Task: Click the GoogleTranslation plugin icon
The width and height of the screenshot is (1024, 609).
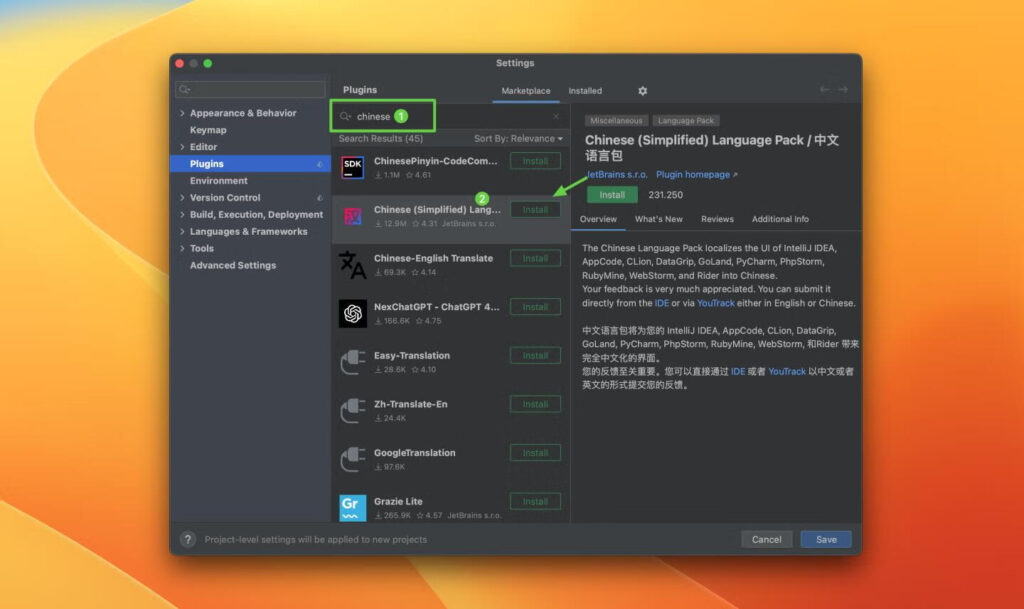Action: click(x=353, y=458)
